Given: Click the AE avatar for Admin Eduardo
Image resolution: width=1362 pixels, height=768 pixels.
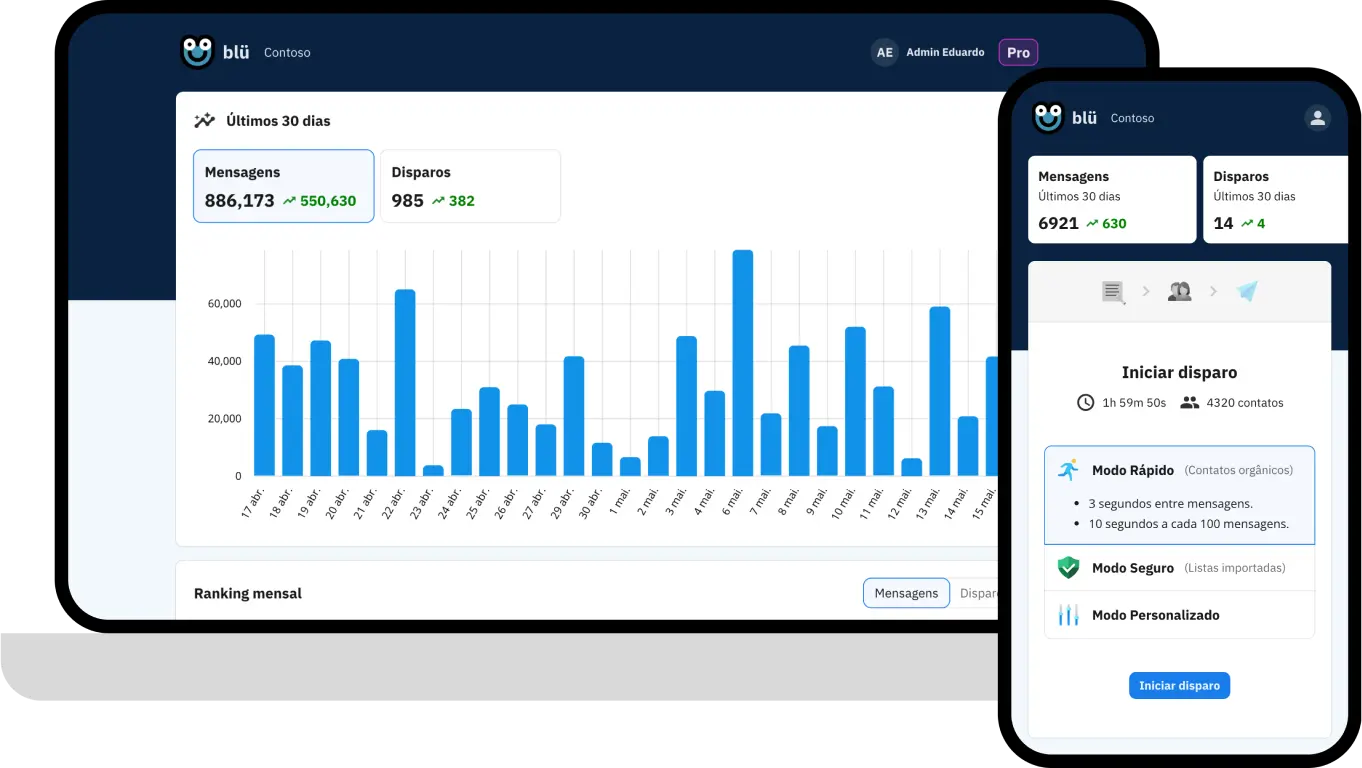Looking at the screenshot, I should coord(884,53).
